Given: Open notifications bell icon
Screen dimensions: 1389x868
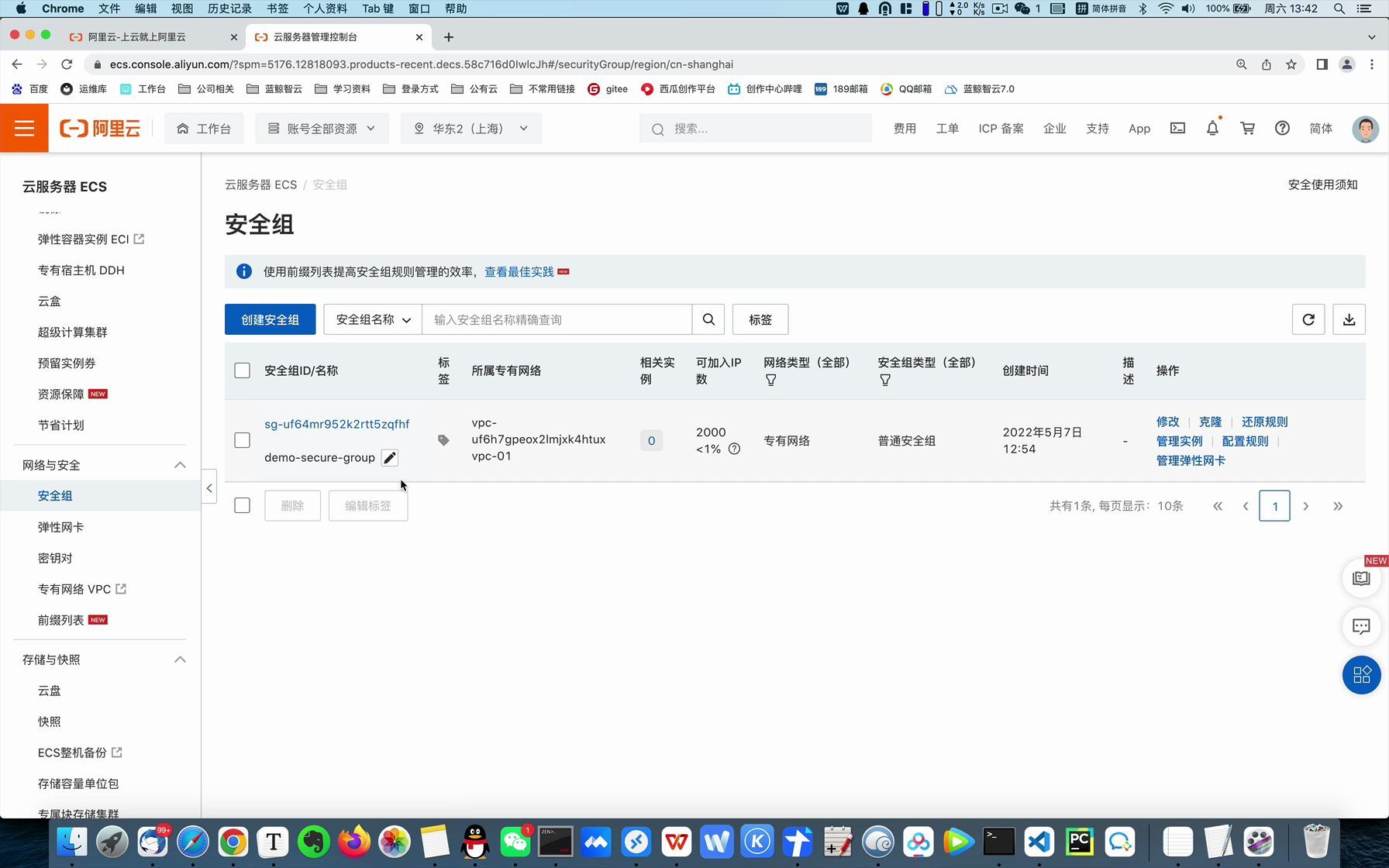Looking at the screenshot, I should (1212, 129).
